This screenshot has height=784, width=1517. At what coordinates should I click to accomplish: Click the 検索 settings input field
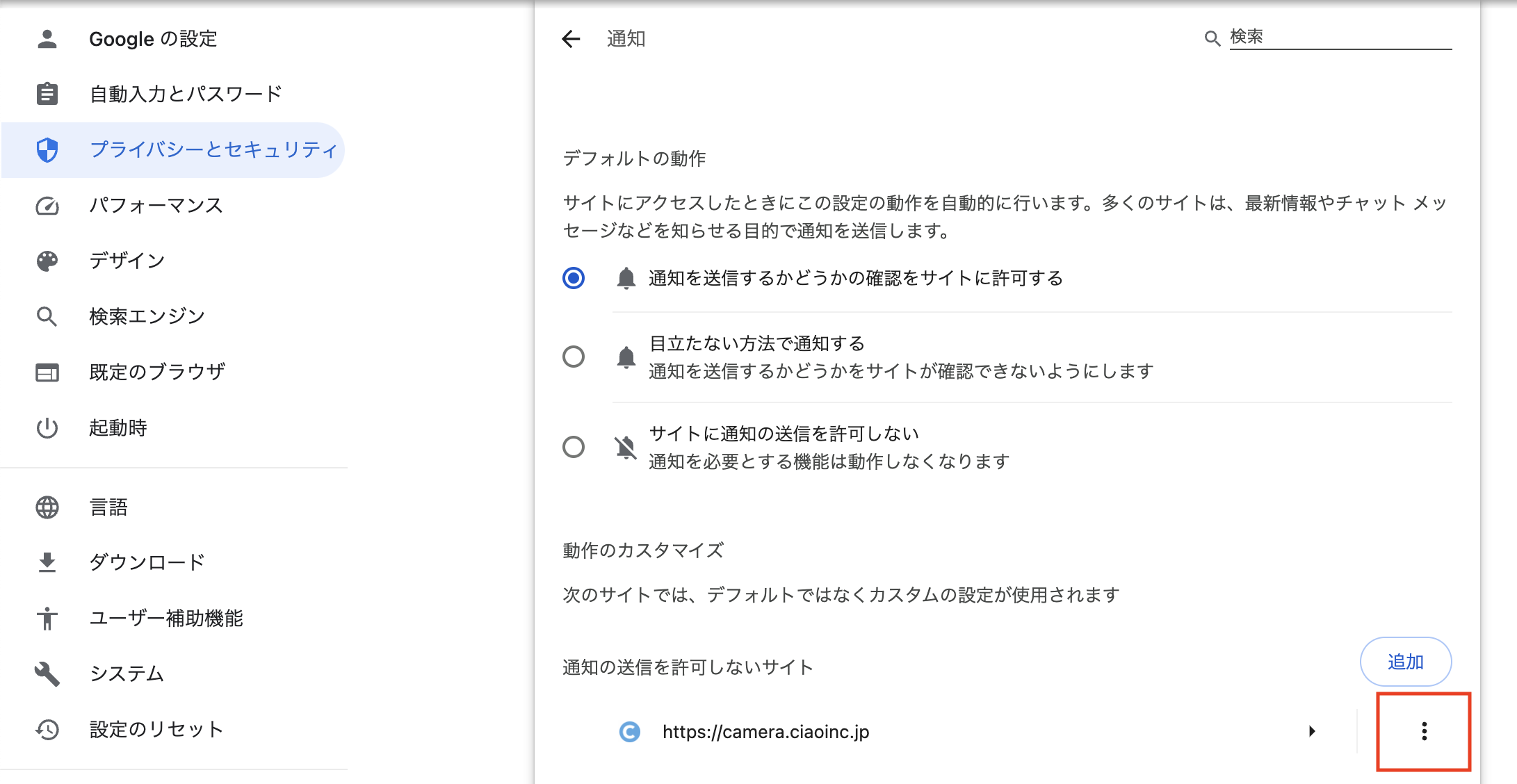pos(1339,37)
